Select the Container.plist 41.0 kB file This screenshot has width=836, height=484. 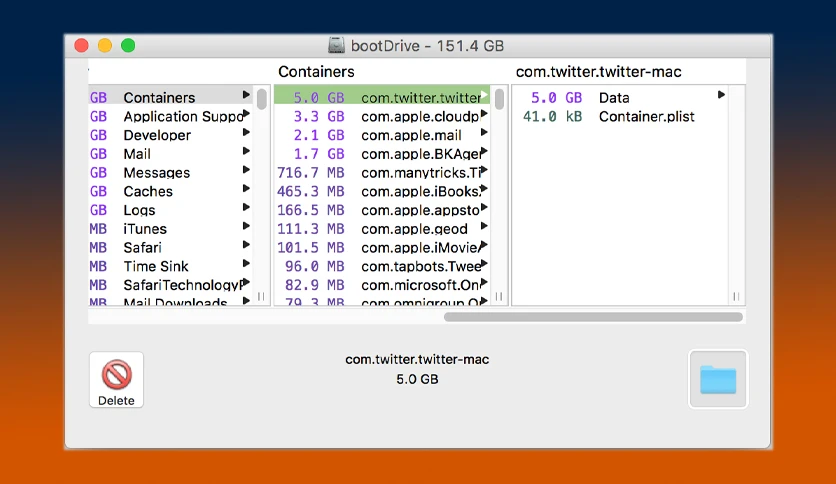[x=620, y=116]
